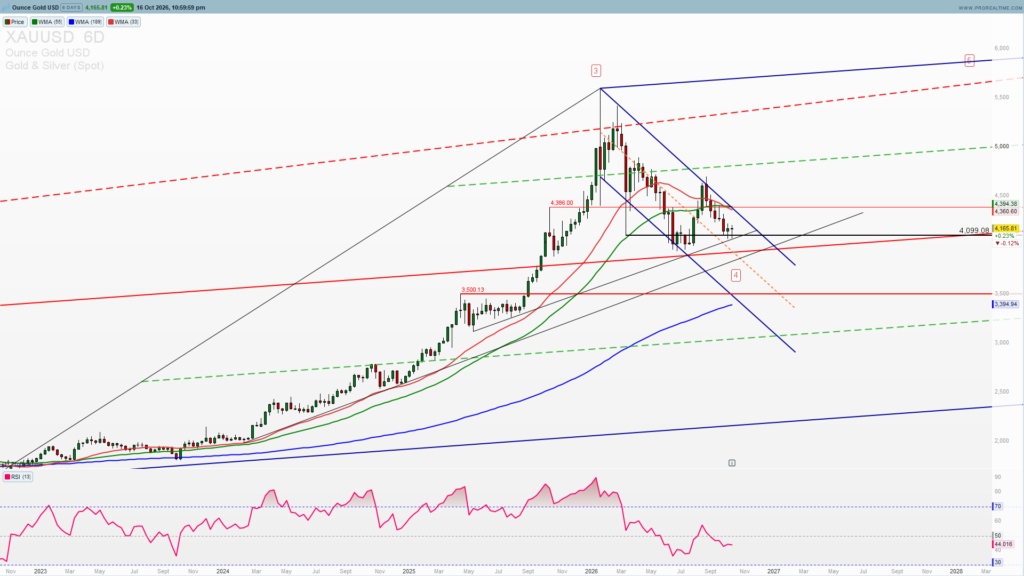1024x576 pixels.
Task: Click the 2028 label on time axis
Action: point(956,571)
